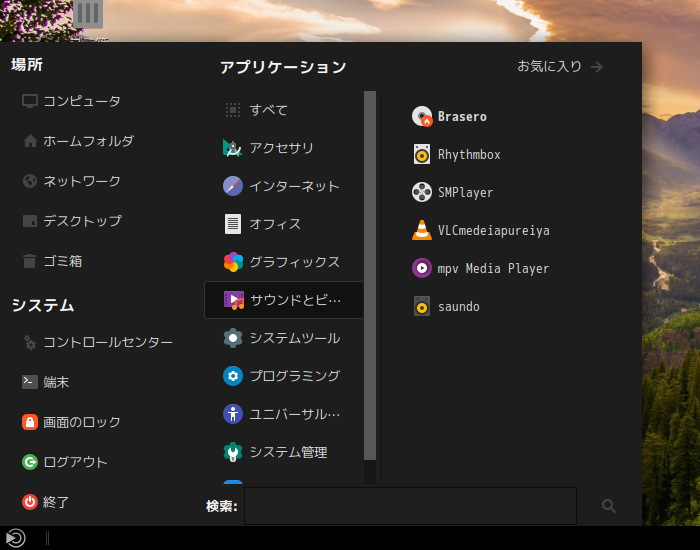Image resolution: width=700 pixels, height=550 pixels.
Task: Open SMPlayer film reel icon
Action: [x=422, y=192]
